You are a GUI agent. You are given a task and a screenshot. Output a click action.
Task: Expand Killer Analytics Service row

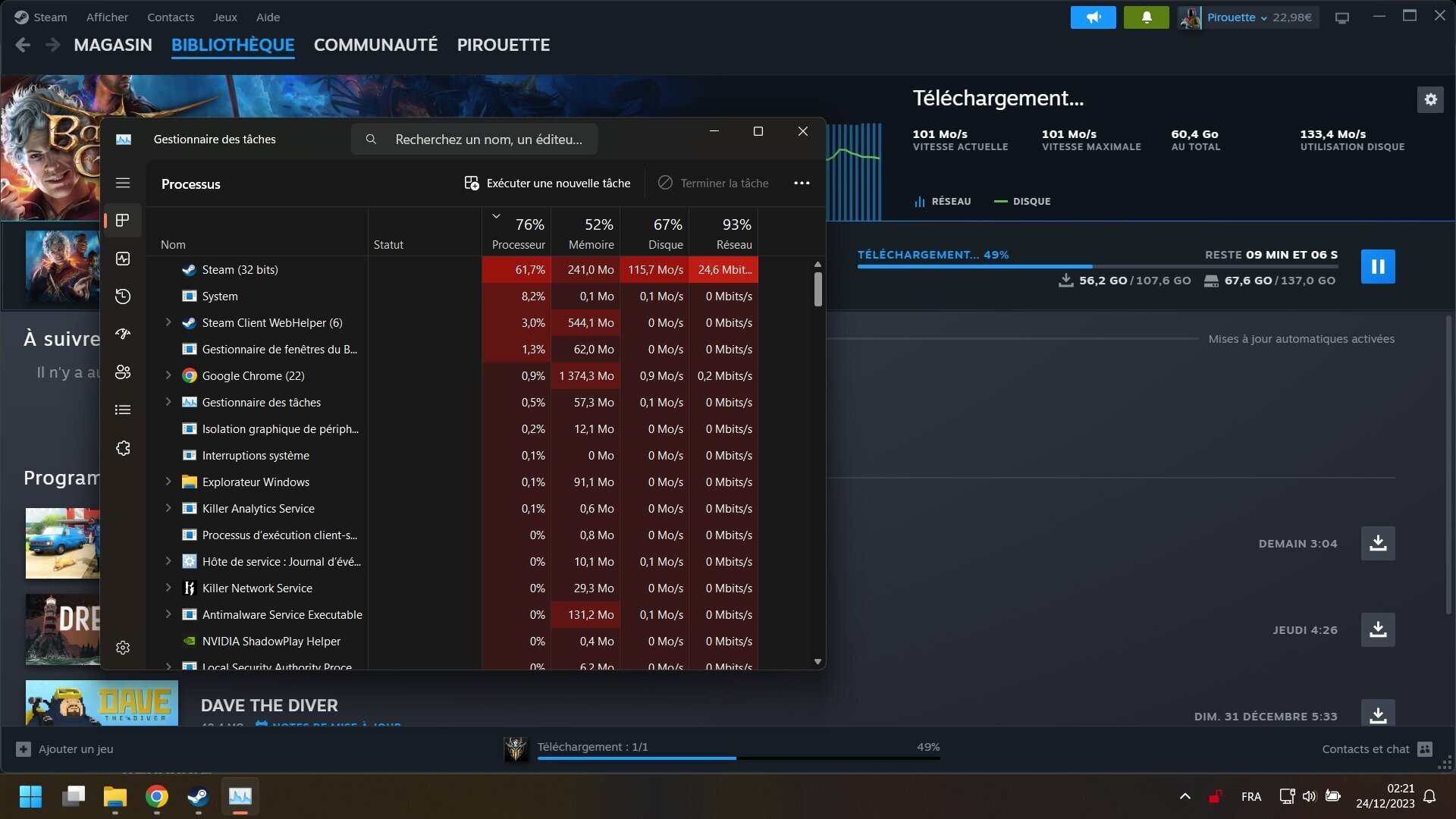[168, 508]
